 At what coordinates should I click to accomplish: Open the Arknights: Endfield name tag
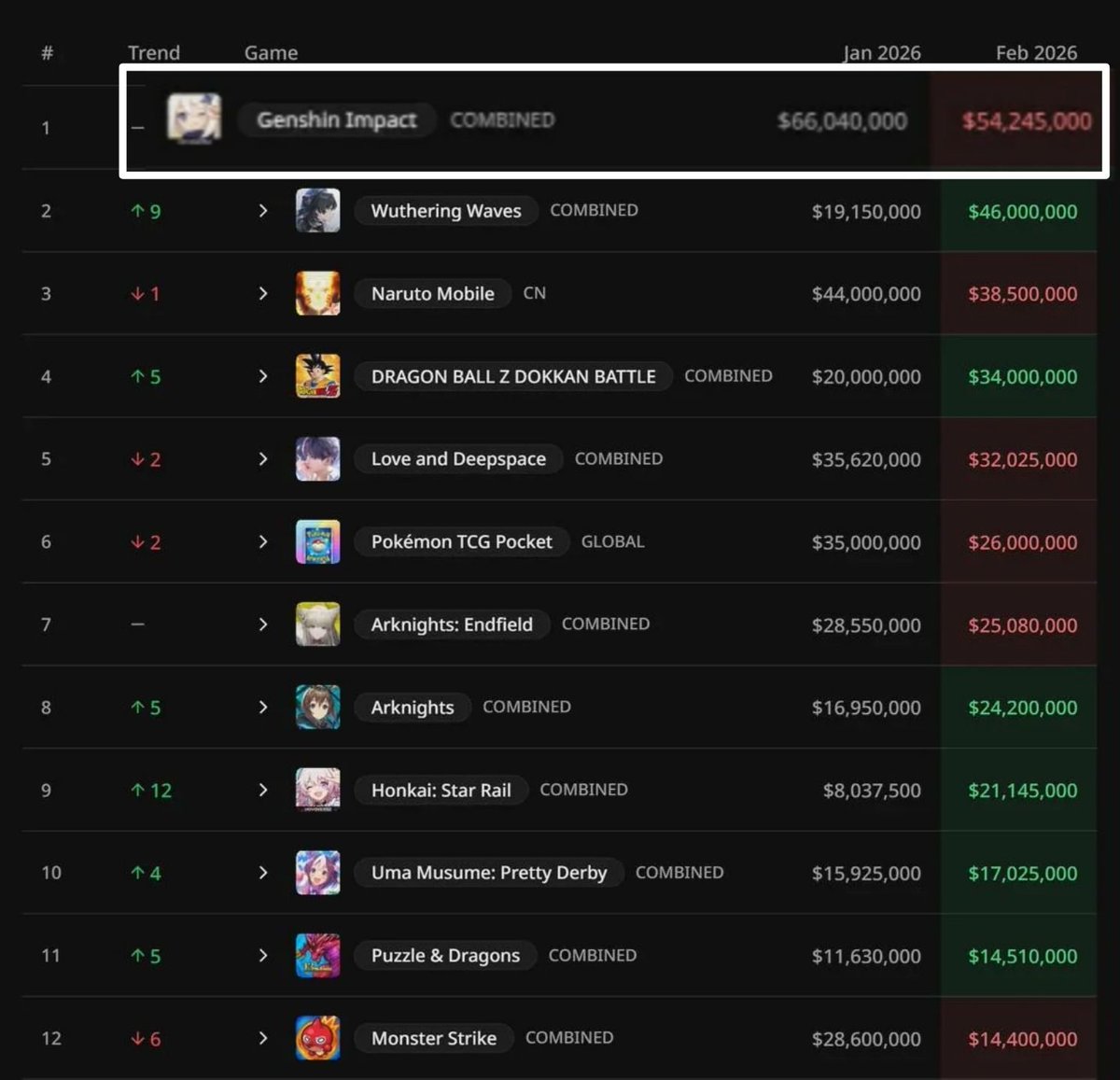point(452,624)
